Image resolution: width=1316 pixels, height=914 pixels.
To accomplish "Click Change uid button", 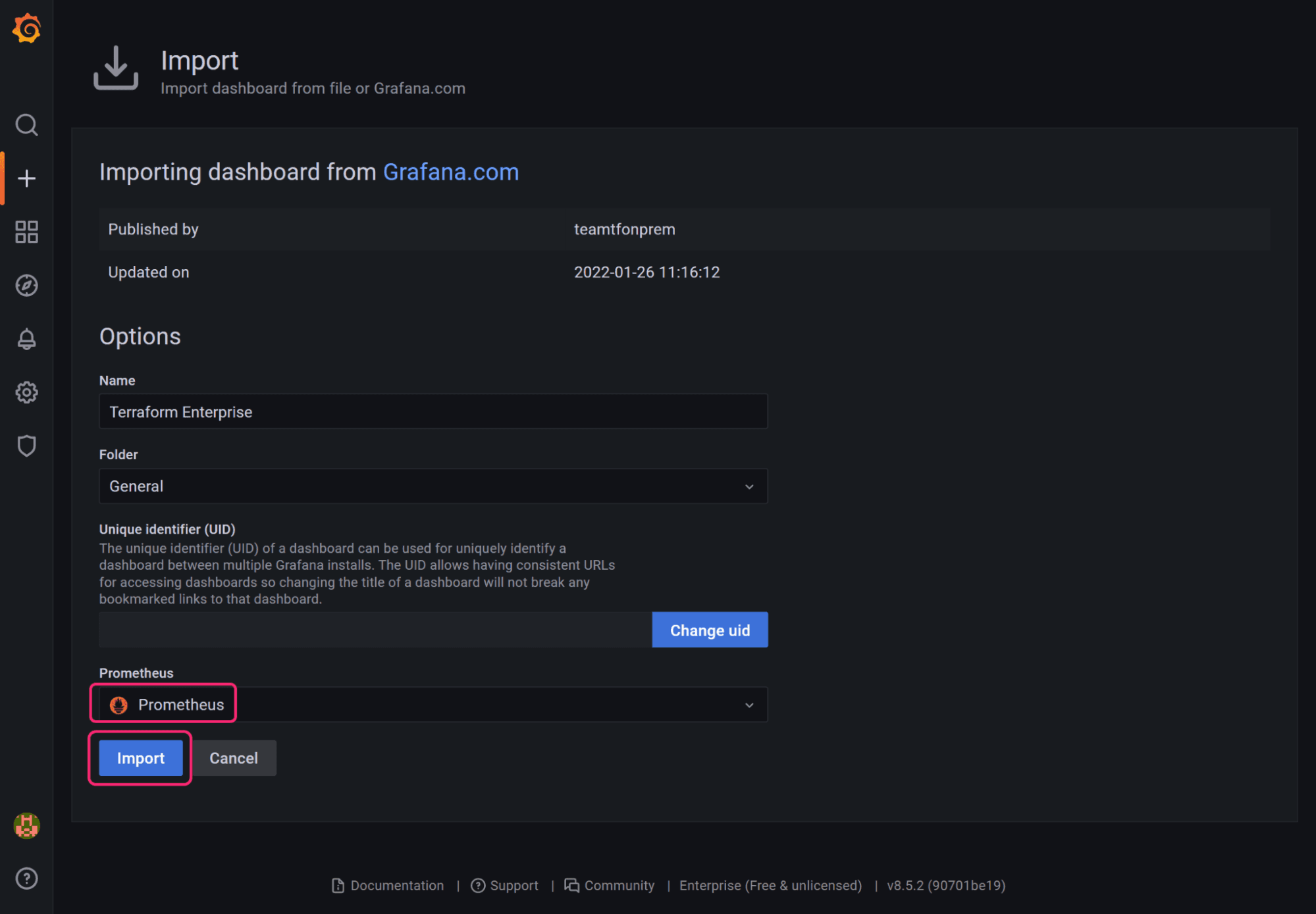I will [710, 630].
